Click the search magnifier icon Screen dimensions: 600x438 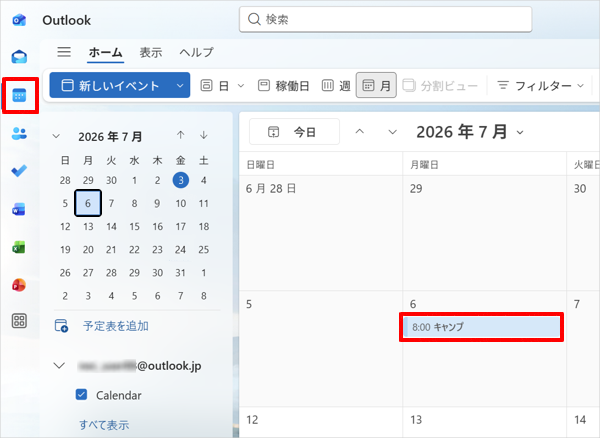(x=254, y=19)
